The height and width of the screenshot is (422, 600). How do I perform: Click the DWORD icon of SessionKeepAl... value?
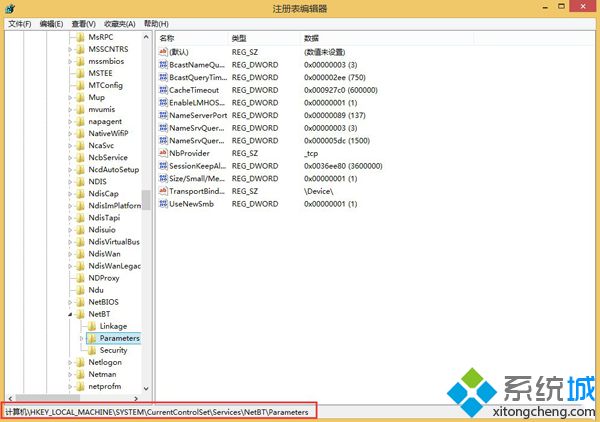tap(163, 166)
